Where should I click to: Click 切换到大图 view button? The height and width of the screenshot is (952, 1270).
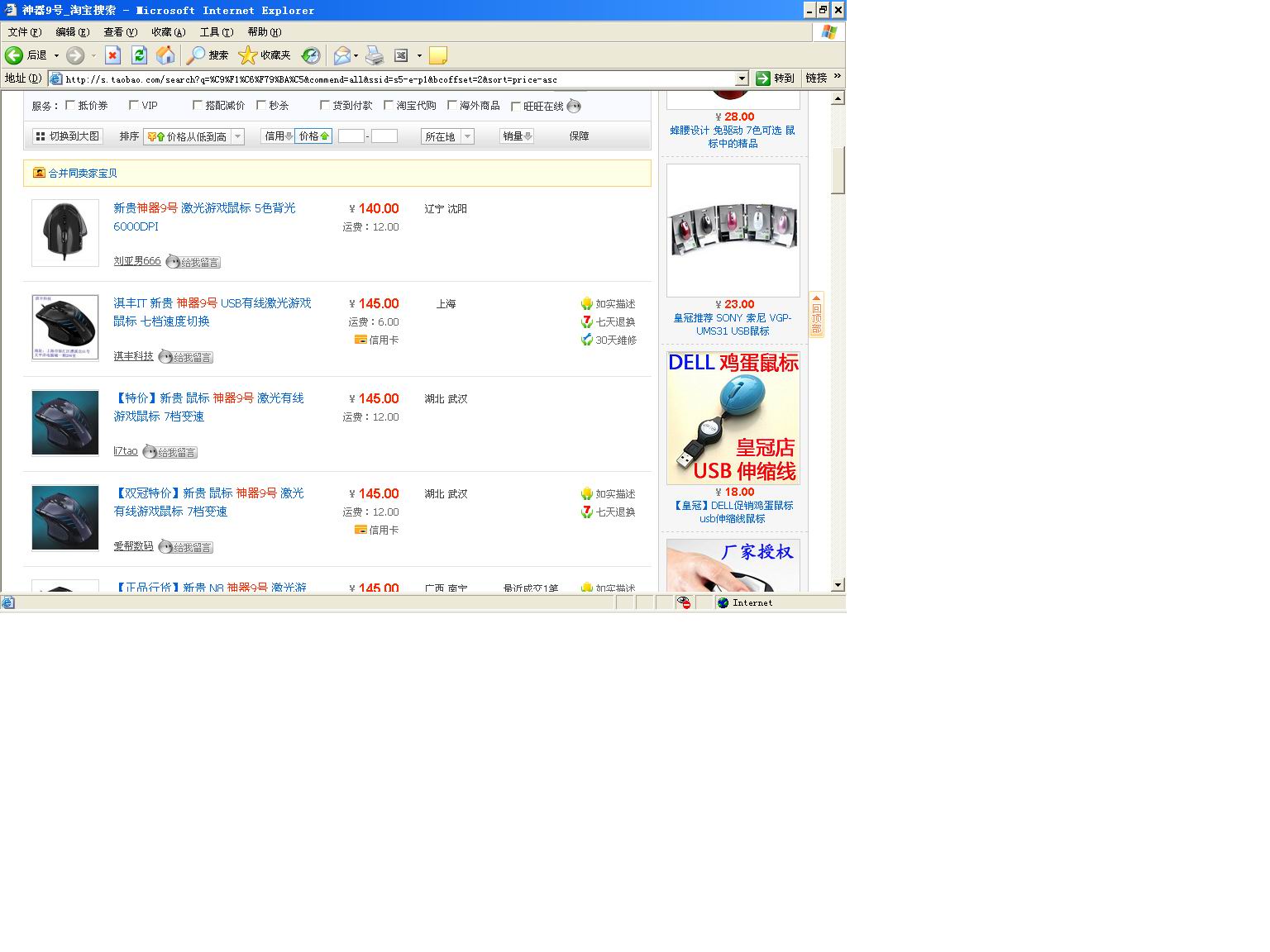(x=67, y=136)
